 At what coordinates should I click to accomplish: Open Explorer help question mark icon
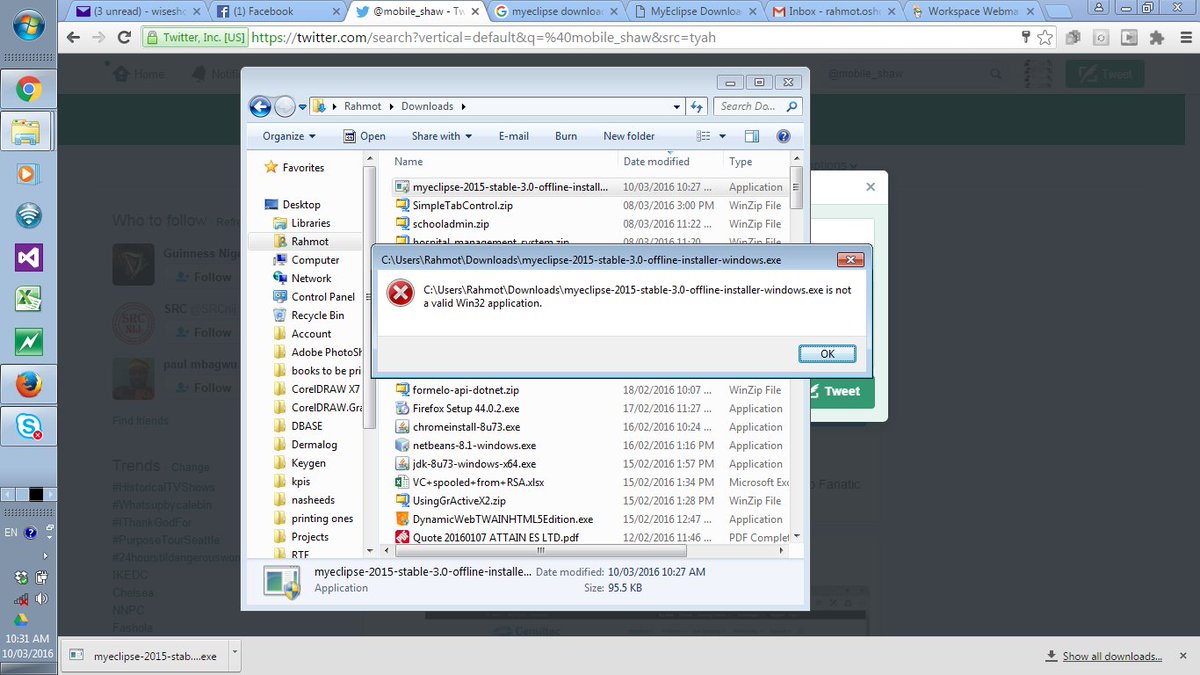click(x=783, y=136)
